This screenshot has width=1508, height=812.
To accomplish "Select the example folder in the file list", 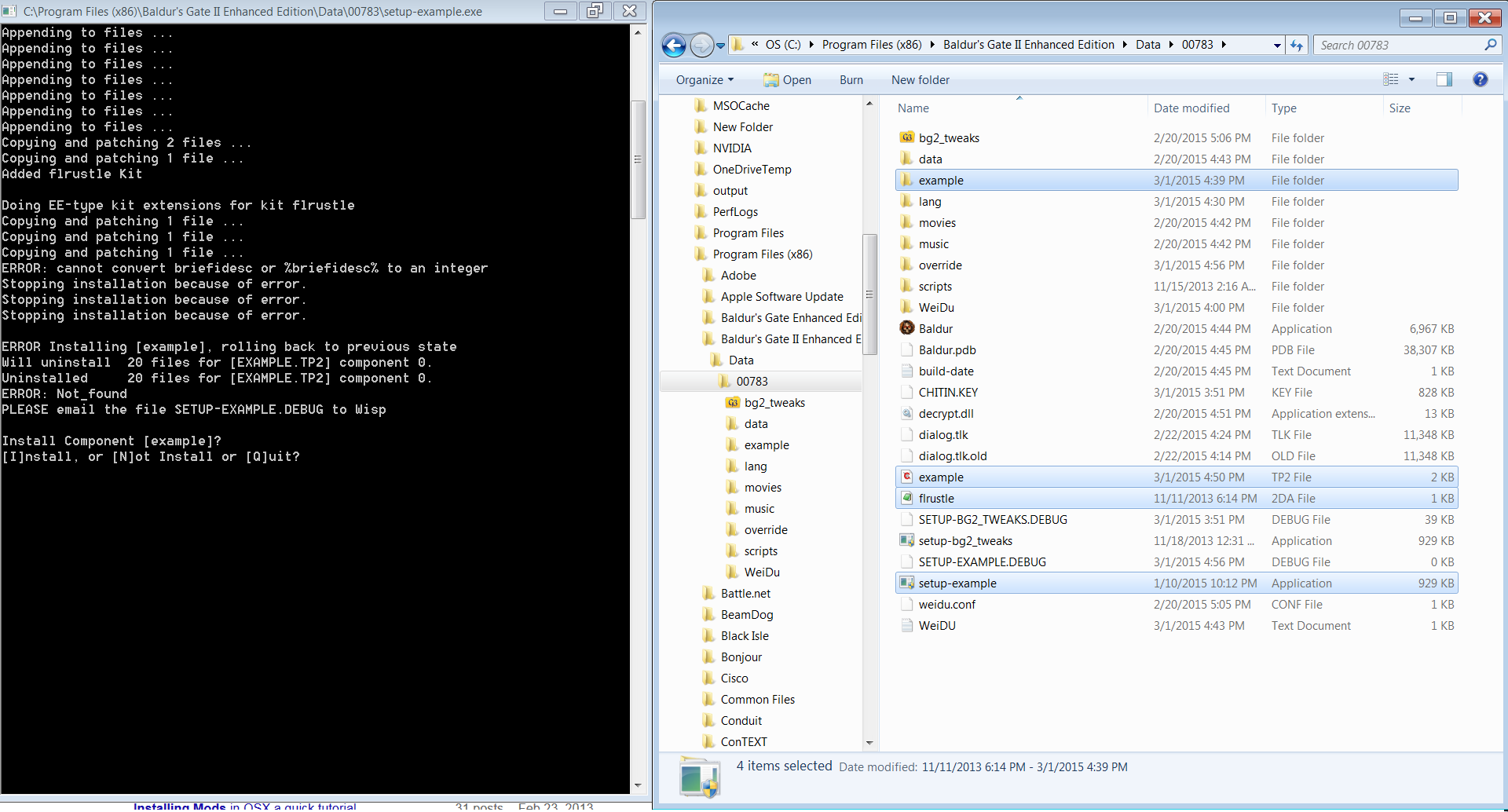I will point(1176,181).
